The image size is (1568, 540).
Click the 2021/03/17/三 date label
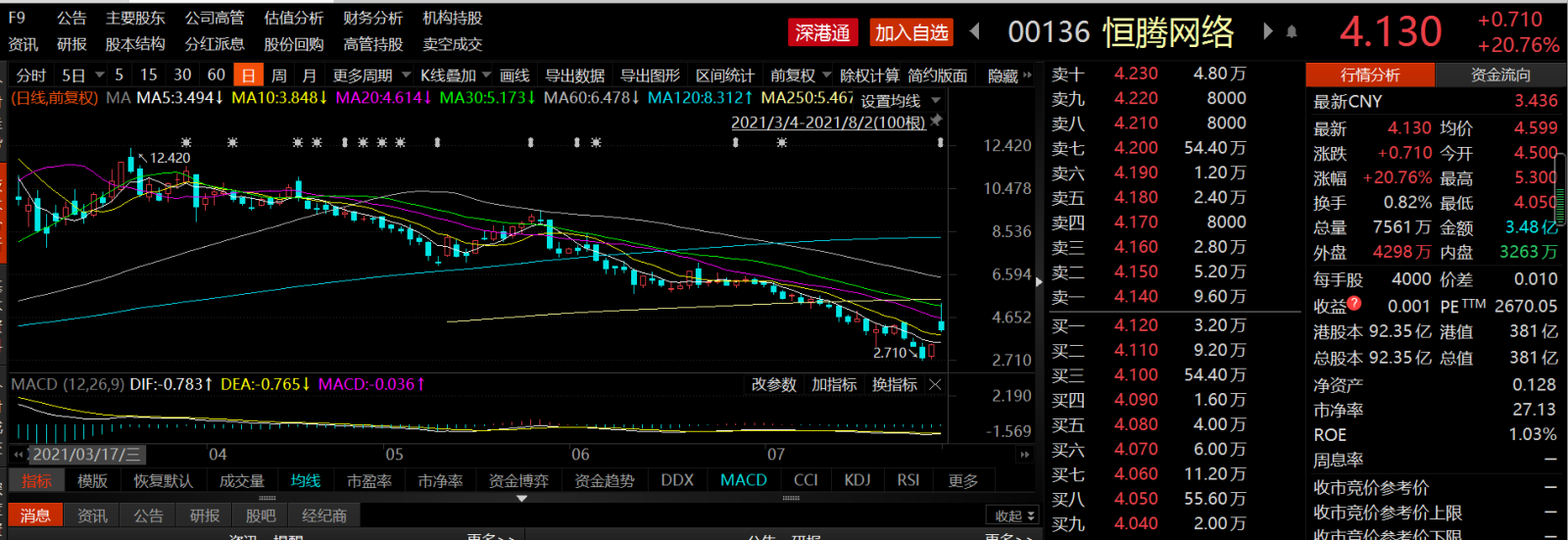[86, 455]
